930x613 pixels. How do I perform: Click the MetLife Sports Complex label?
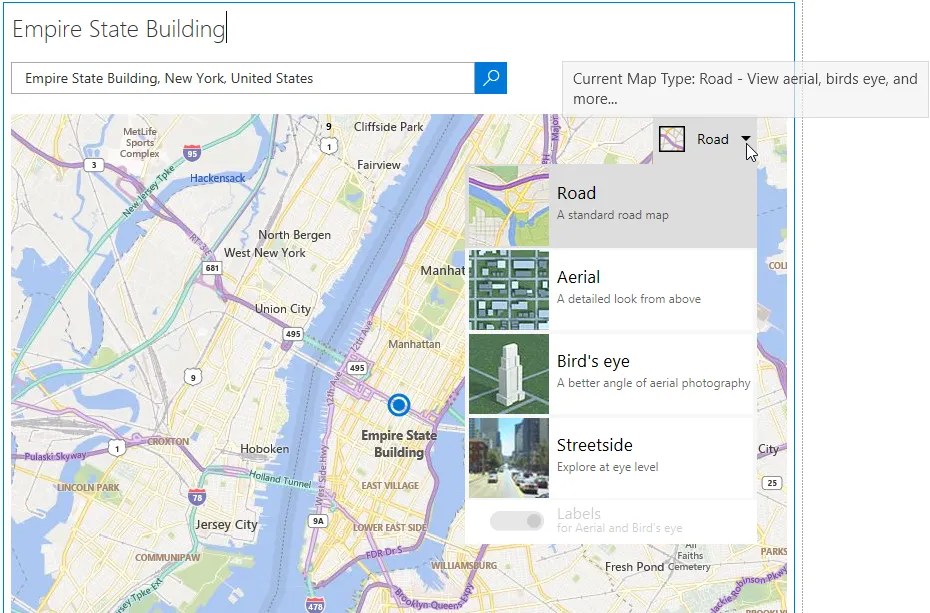tap(140, 142)
